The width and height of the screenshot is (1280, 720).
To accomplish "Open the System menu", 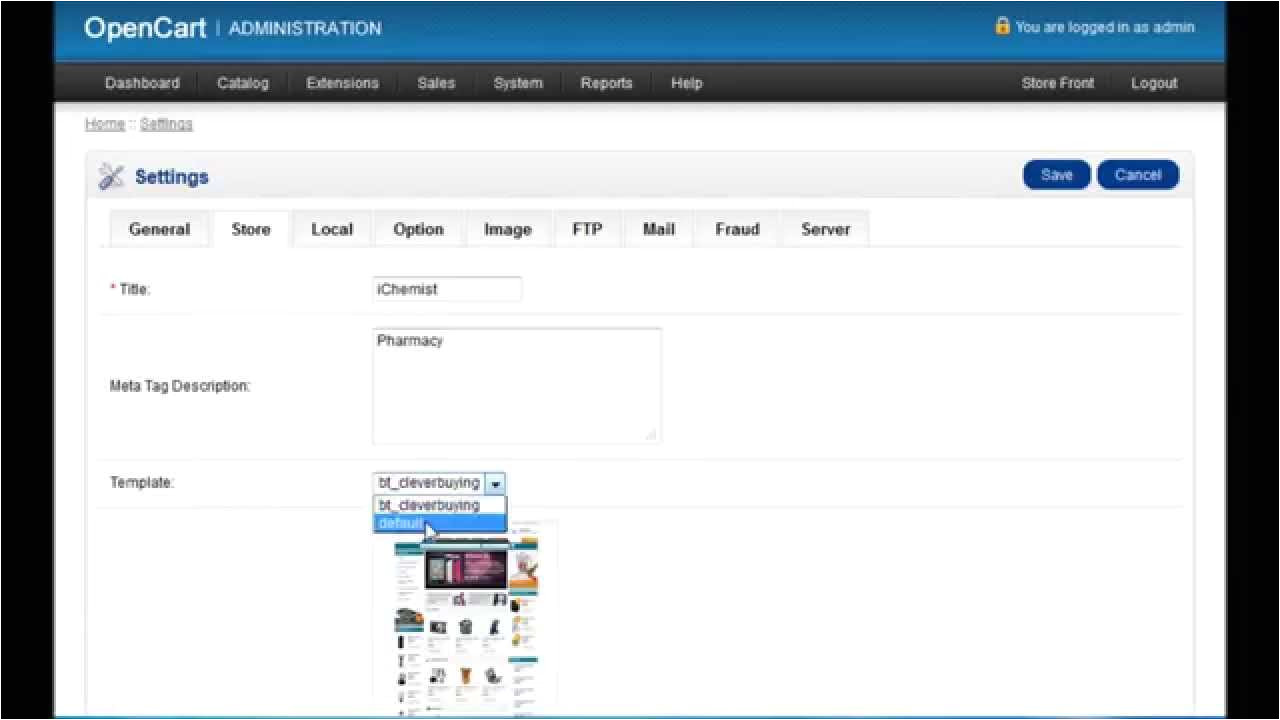I will [x=518, y=83].
